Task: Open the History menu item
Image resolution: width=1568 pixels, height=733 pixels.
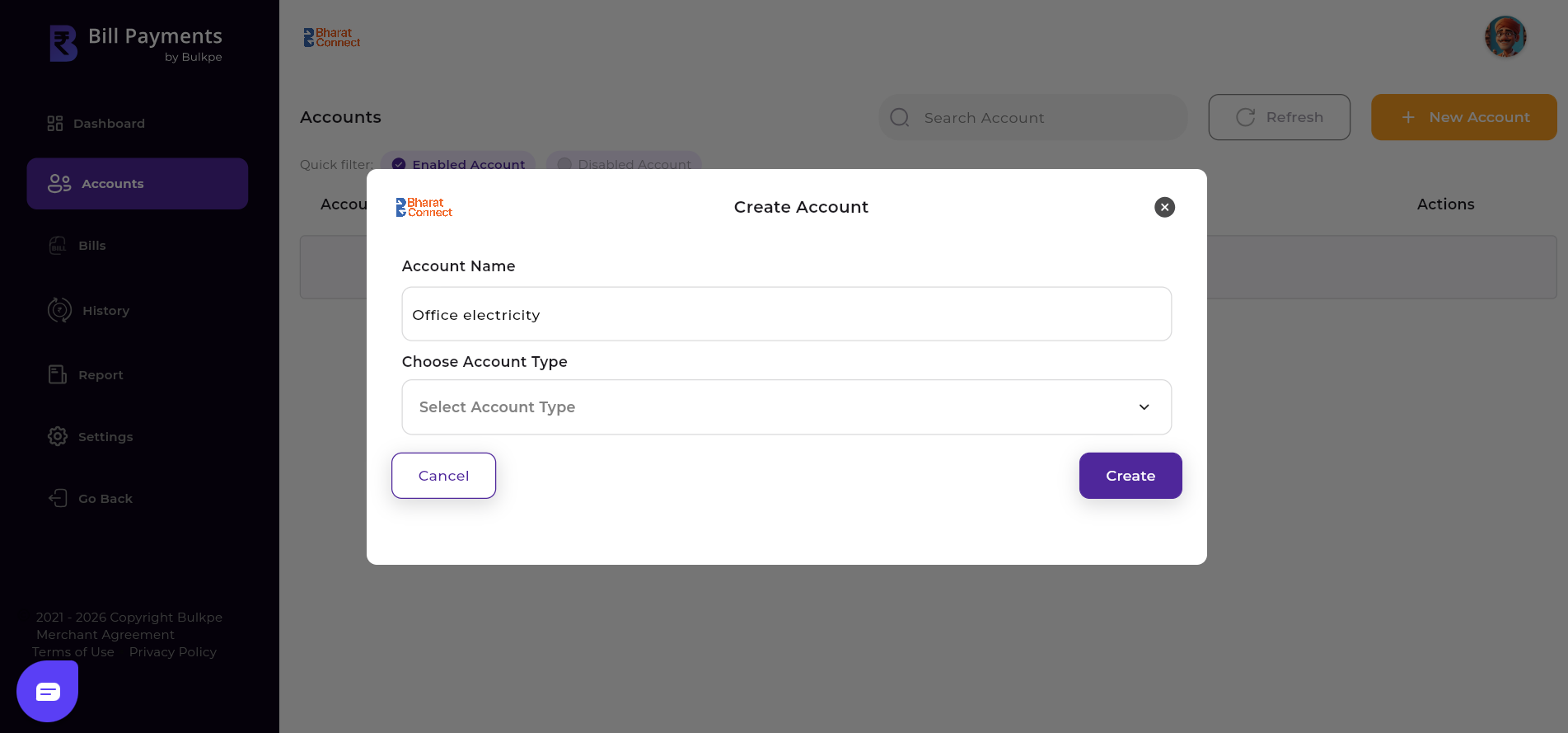Action: click(105, 311)
